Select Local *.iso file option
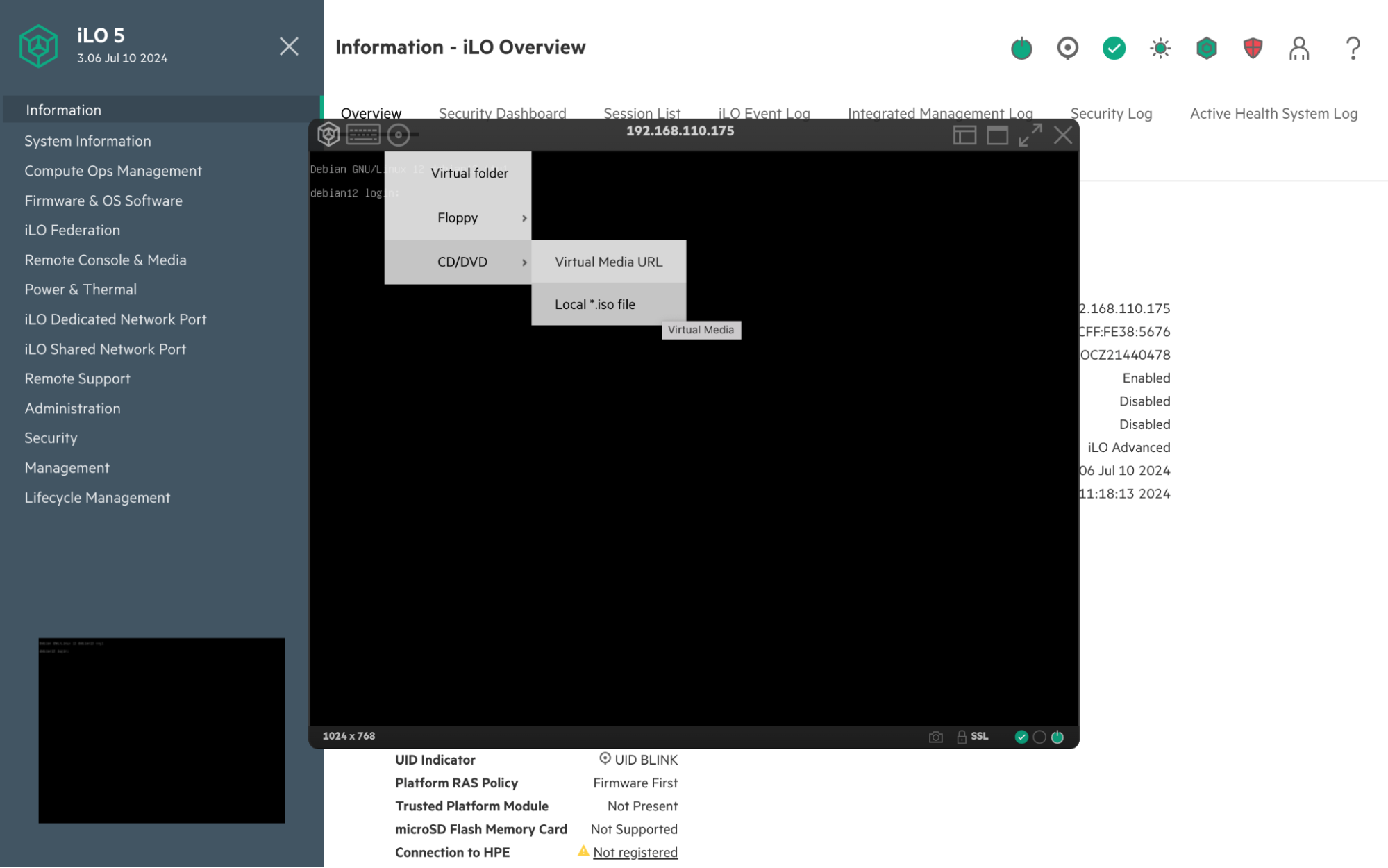The image size is (1388, 868). tap(595, 304)
